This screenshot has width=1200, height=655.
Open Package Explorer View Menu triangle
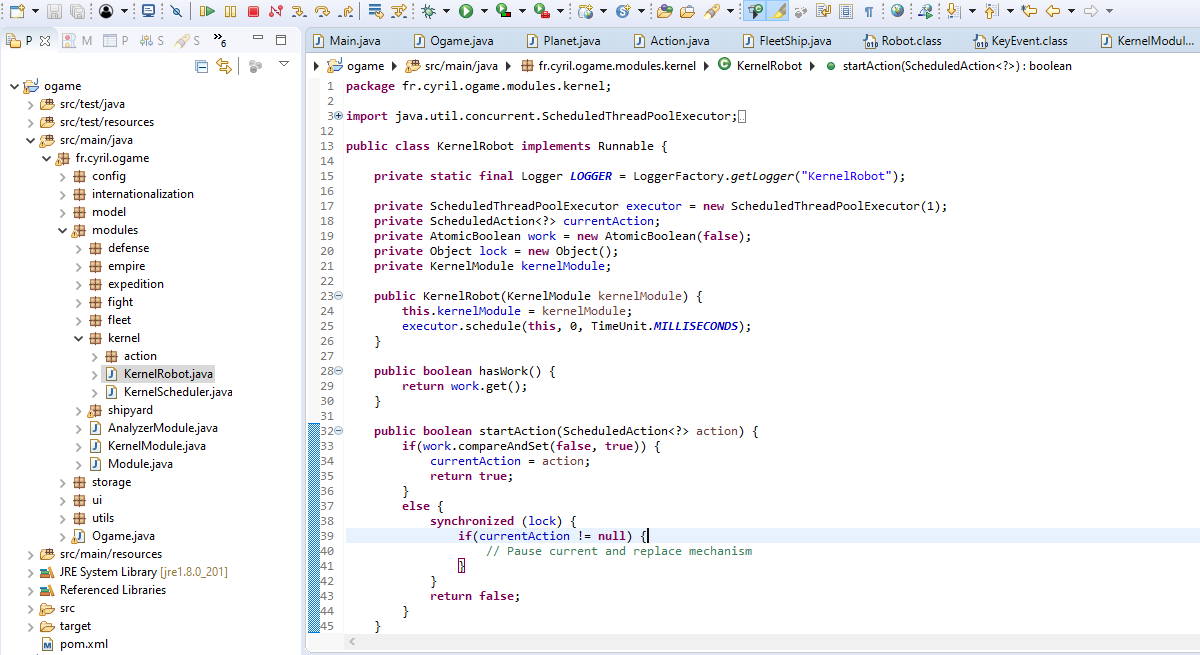click(284, 65)
